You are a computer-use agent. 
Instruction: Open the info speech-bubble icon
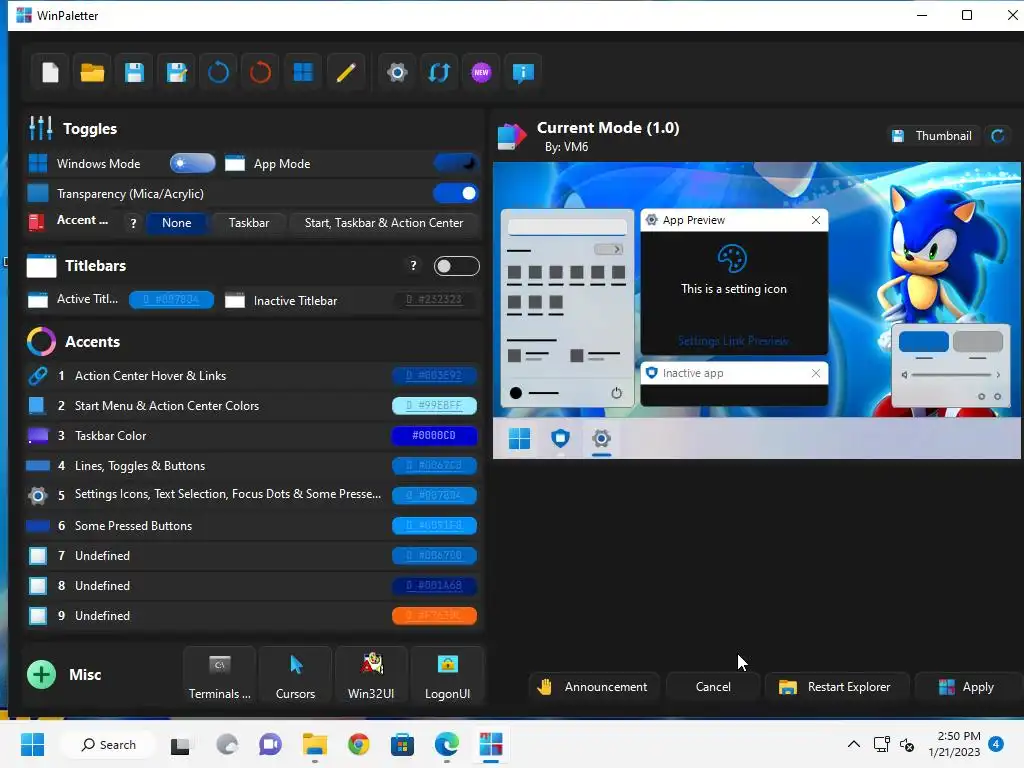[x=523, y=72]
